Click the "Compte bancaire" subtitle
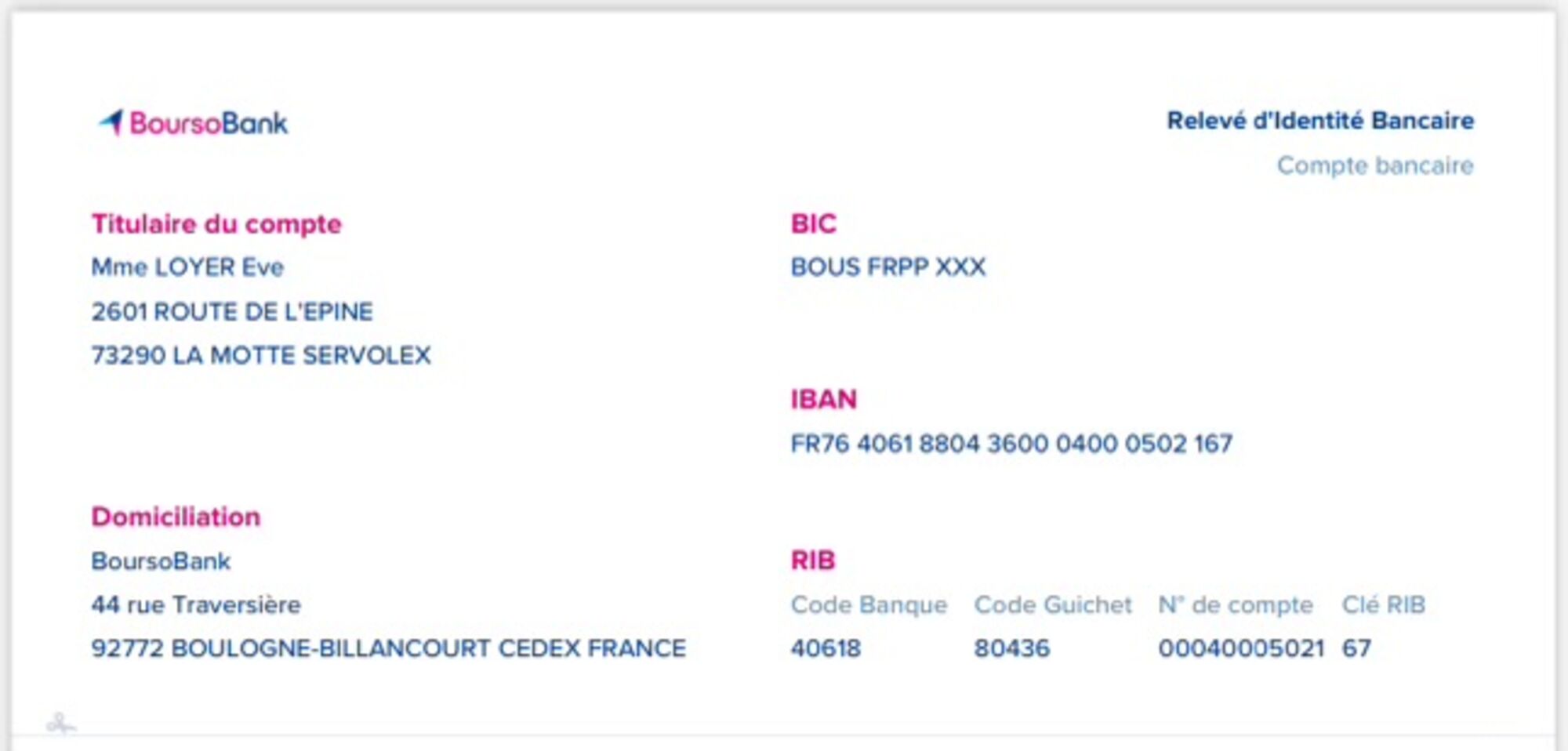 (1374, 165)
